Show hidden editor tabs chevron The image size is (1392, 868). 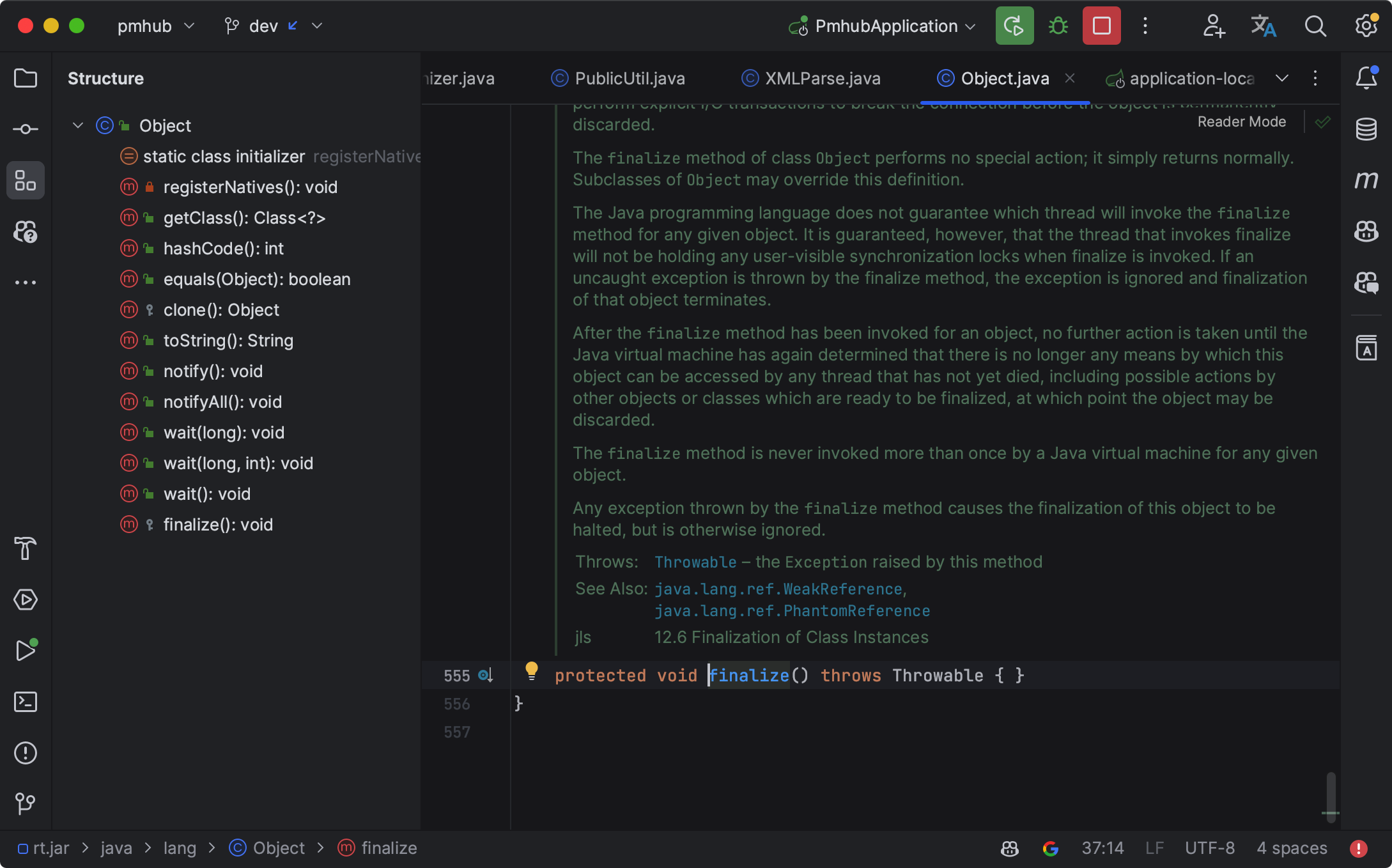(1282, 78)
